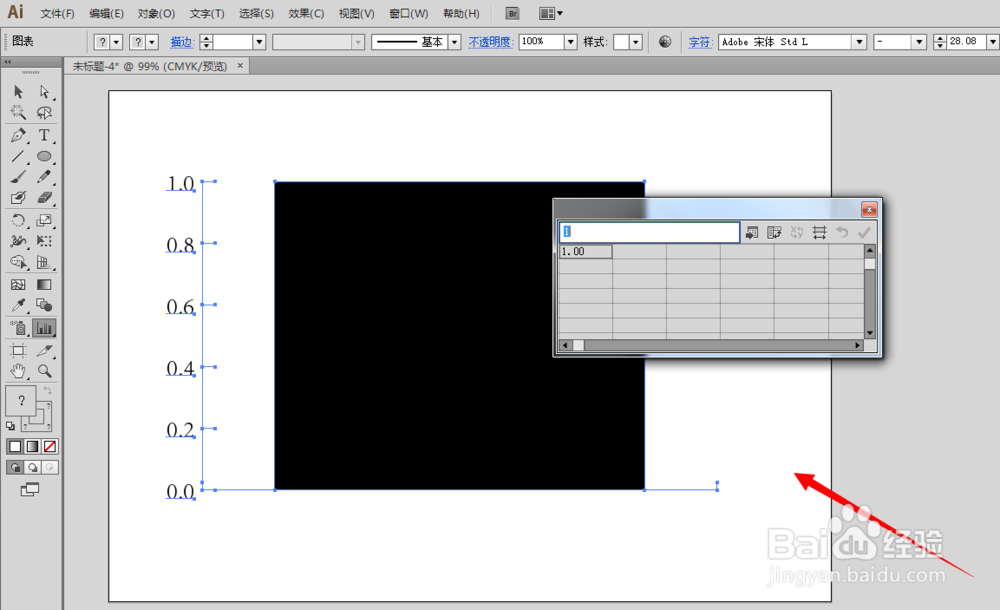Choose the Eraser tool
Screen dimensions: 1000x610
[44, 198]
